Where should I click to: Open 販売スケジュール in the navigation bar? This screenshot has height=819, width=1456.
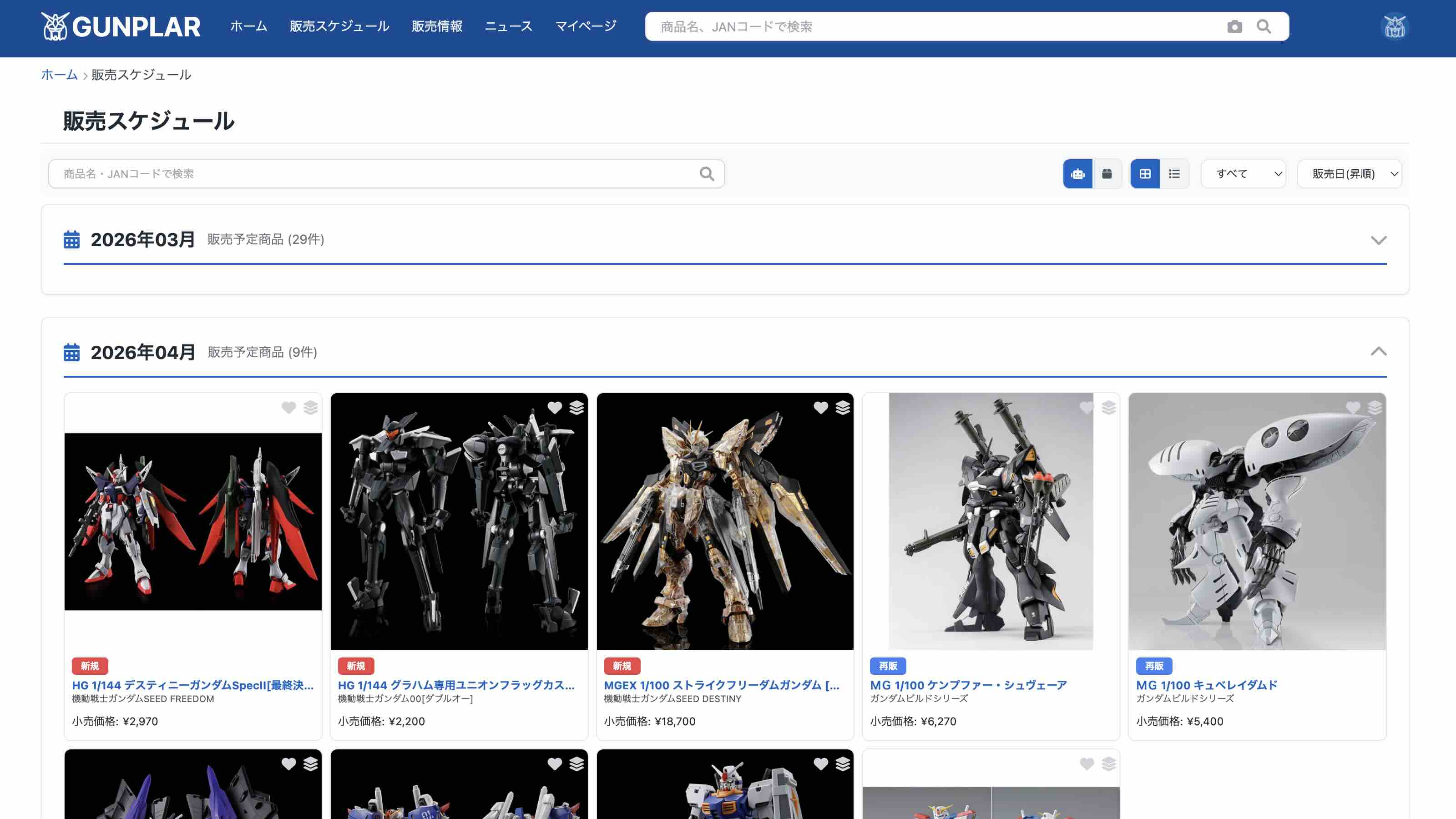tap(339, 26)
